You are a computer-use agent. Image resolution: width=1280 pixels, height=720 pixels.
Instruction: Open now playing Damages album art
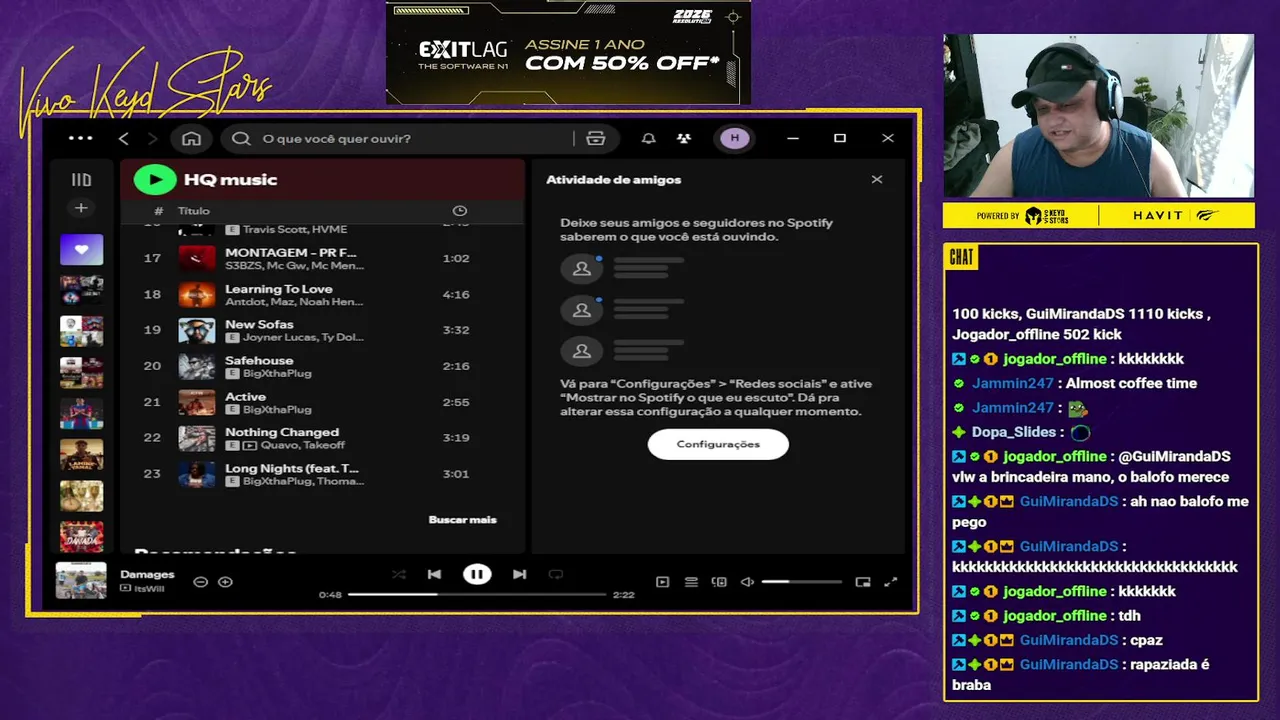[81, 581]
